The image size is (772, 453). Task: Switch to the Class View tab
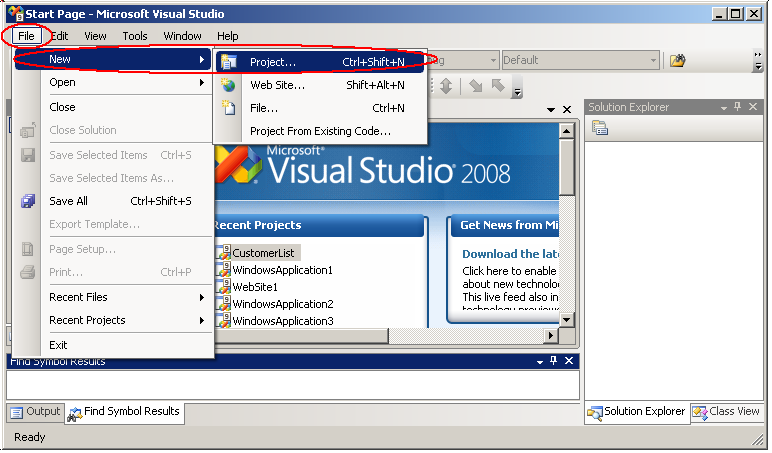coord(726,412)
